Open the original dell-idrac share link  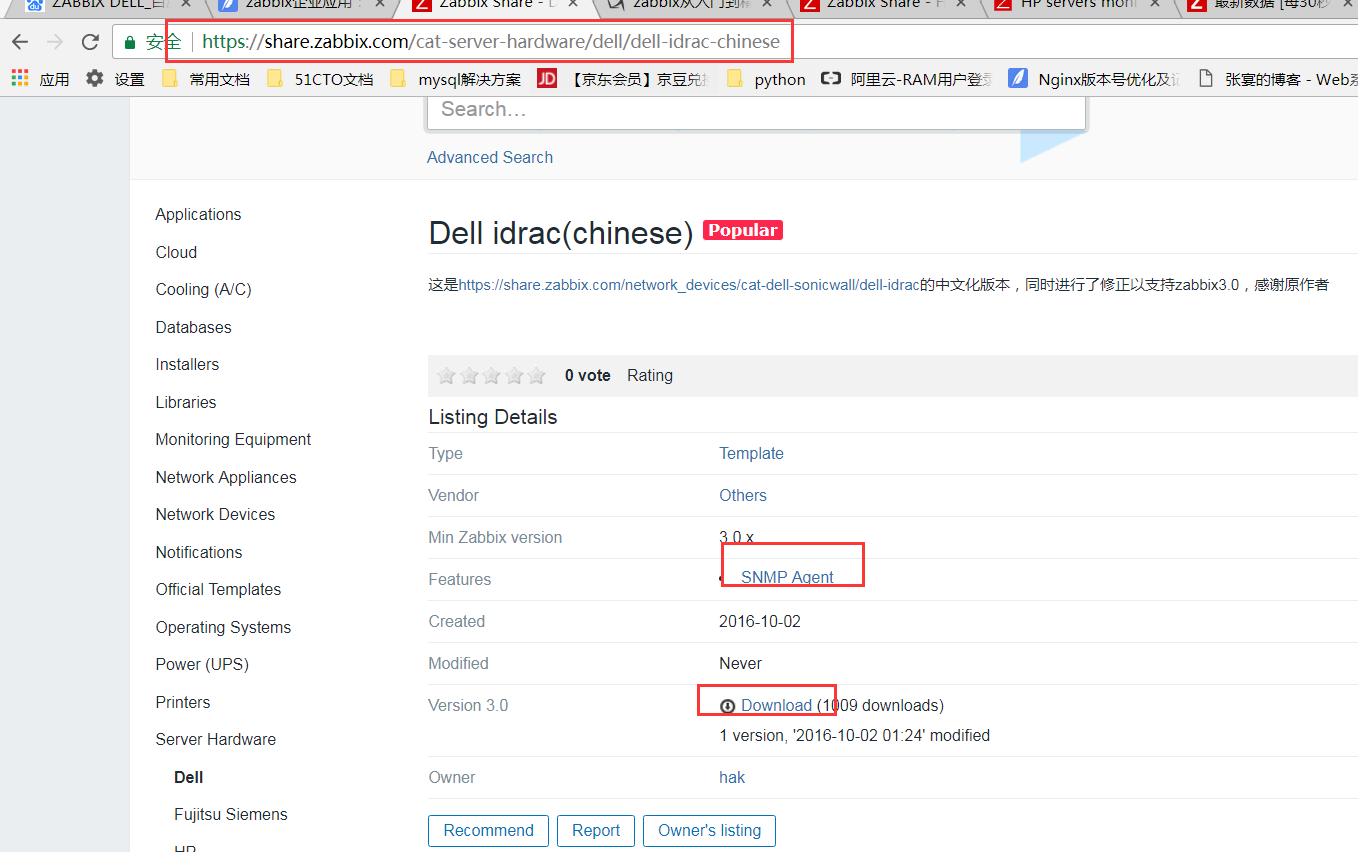click(x=689, y=285)
